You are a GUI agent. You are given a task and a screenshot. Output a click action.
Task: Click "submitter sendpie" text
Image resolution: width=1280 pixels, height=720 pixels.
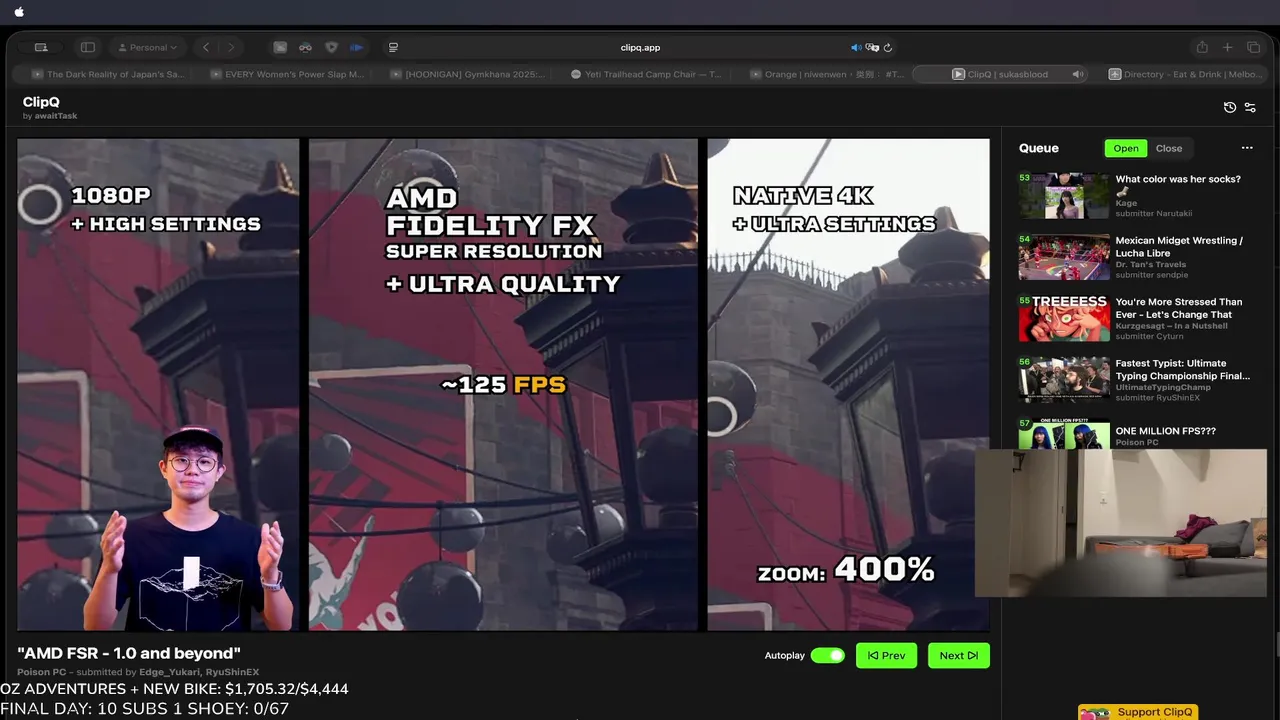(1151, 275)
